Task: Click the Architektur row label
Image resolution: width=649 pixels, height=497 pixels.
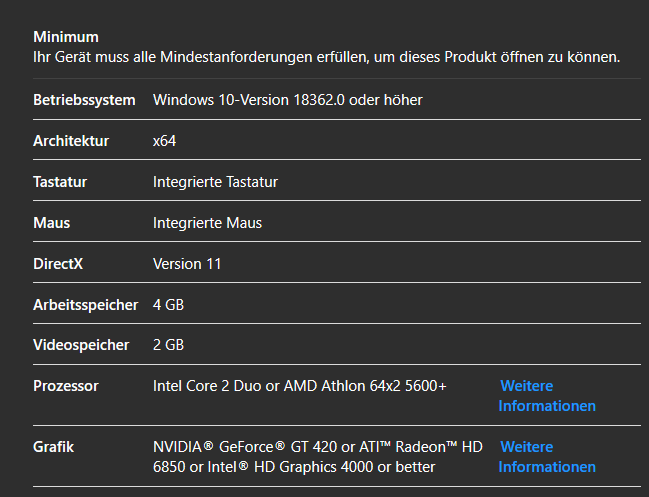Action: pyautogui.click(x=71, y=141)
